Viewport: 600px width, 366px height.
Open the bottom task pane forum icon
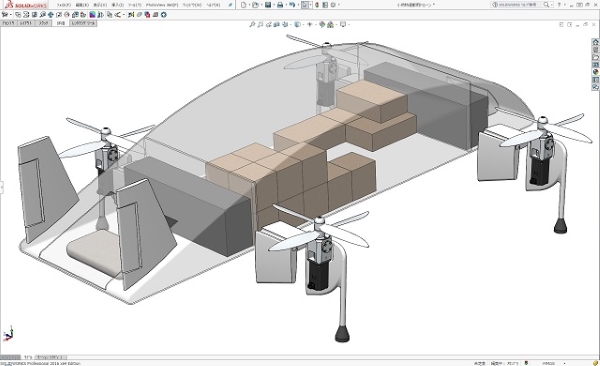click(x=595, y=87)
